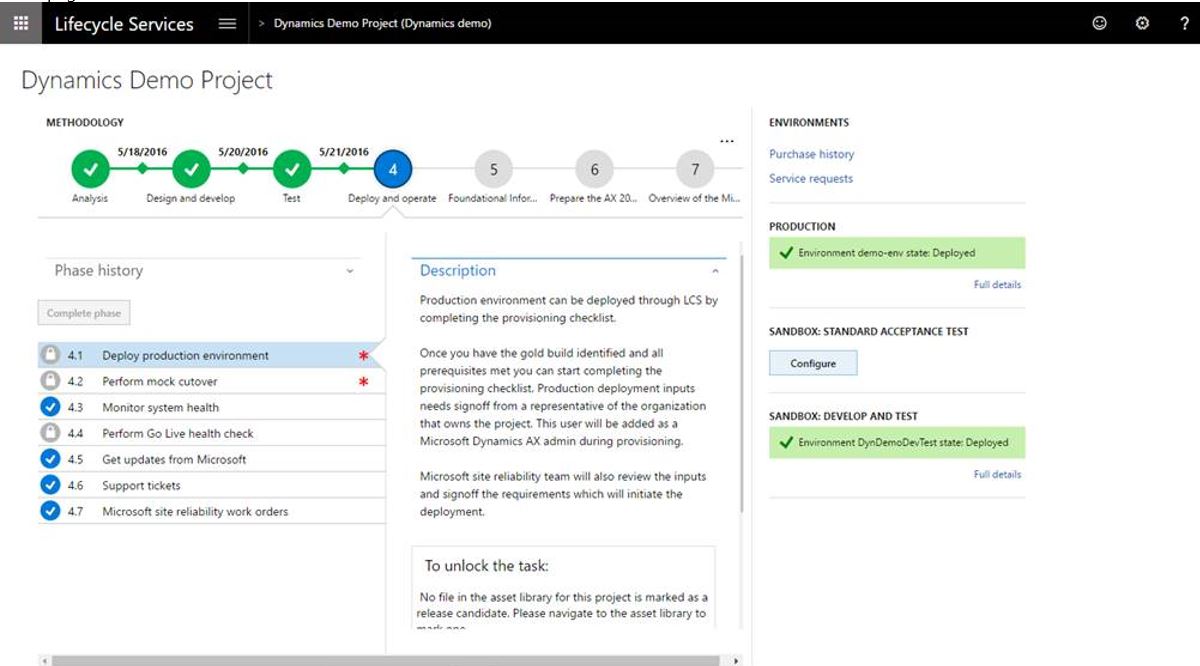Open the Service requests link

pos(811,178)
